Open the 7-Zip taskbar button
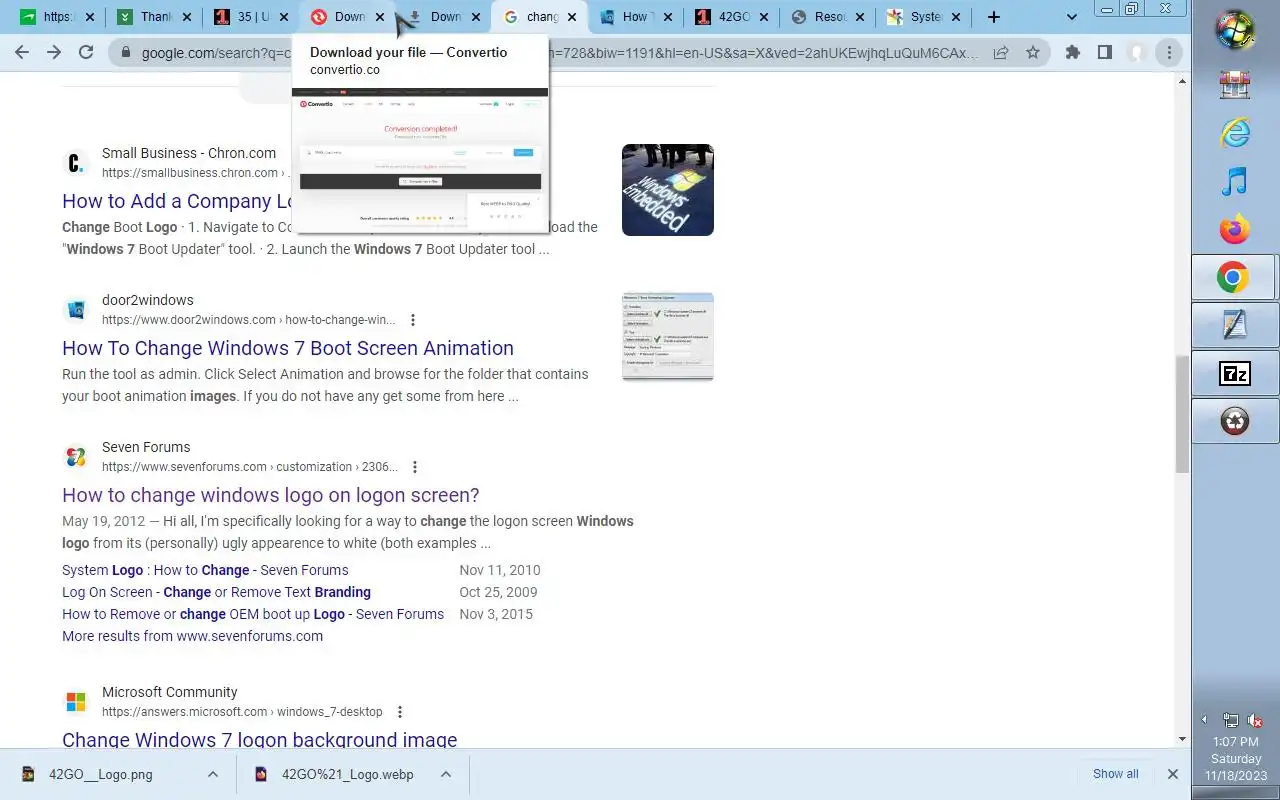 (1235, 374)
